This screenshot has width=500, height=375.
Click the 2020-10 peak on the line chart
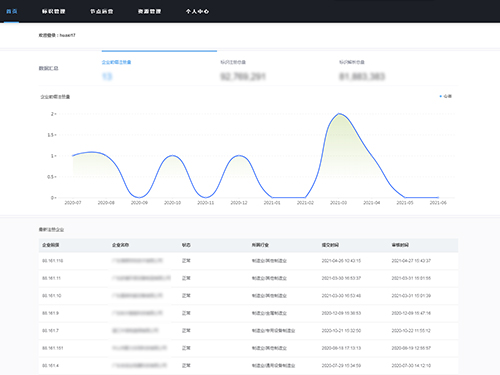click(172, 155)
